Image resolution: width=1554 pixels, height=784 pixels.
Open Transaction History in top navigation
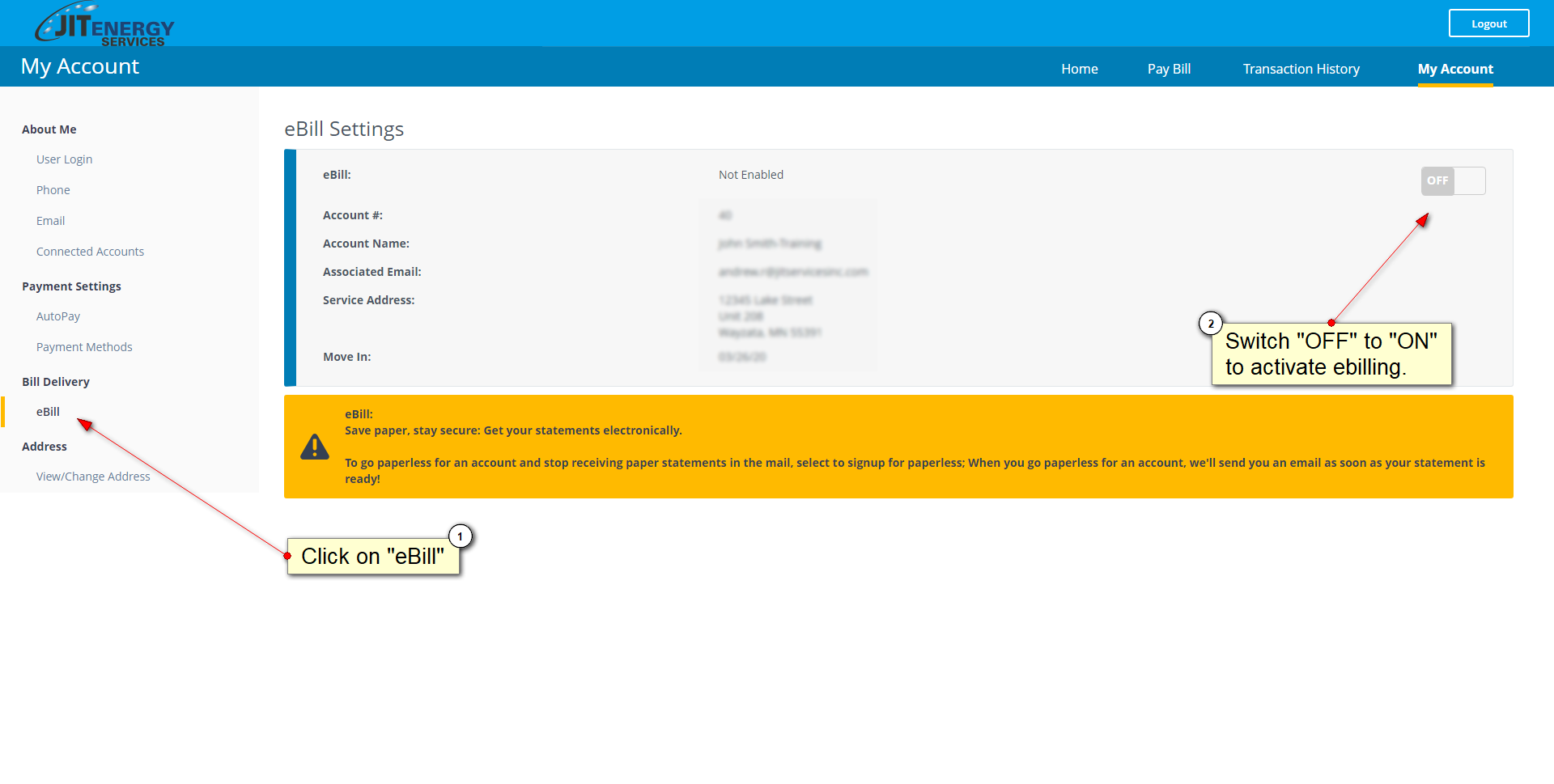click(x=1301, y=69)
